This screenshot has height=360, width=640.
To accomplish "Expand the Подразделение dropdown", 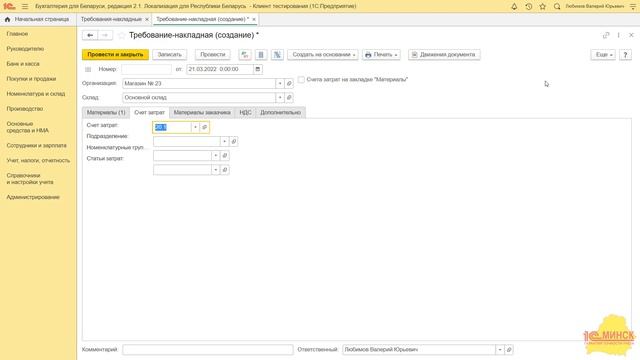I will click(224, 142).
